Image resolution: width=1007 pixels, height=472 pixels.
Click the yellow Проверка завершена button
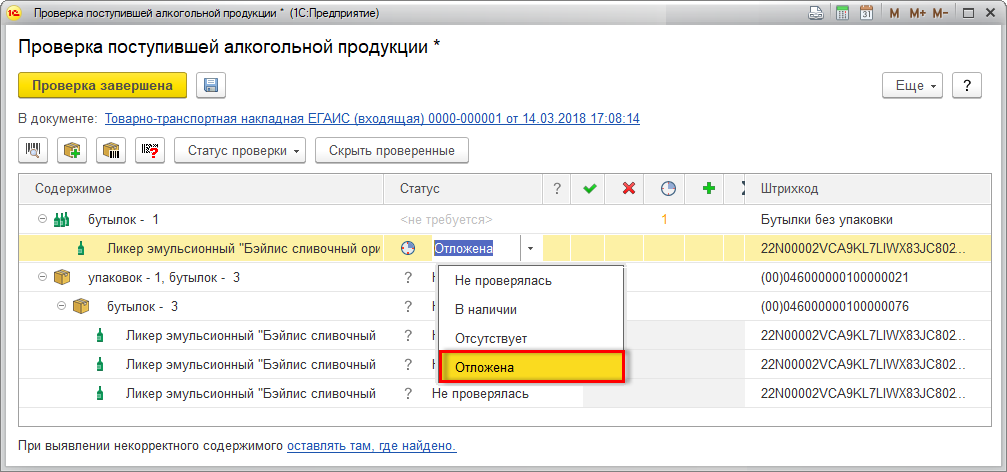(x=103, y=85)
